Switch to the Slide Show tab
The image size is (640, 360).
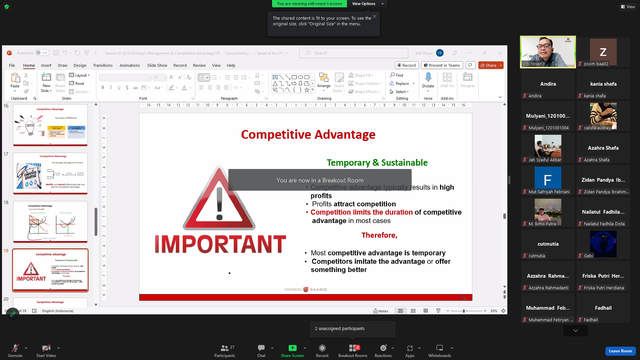(x=157, y=65)
